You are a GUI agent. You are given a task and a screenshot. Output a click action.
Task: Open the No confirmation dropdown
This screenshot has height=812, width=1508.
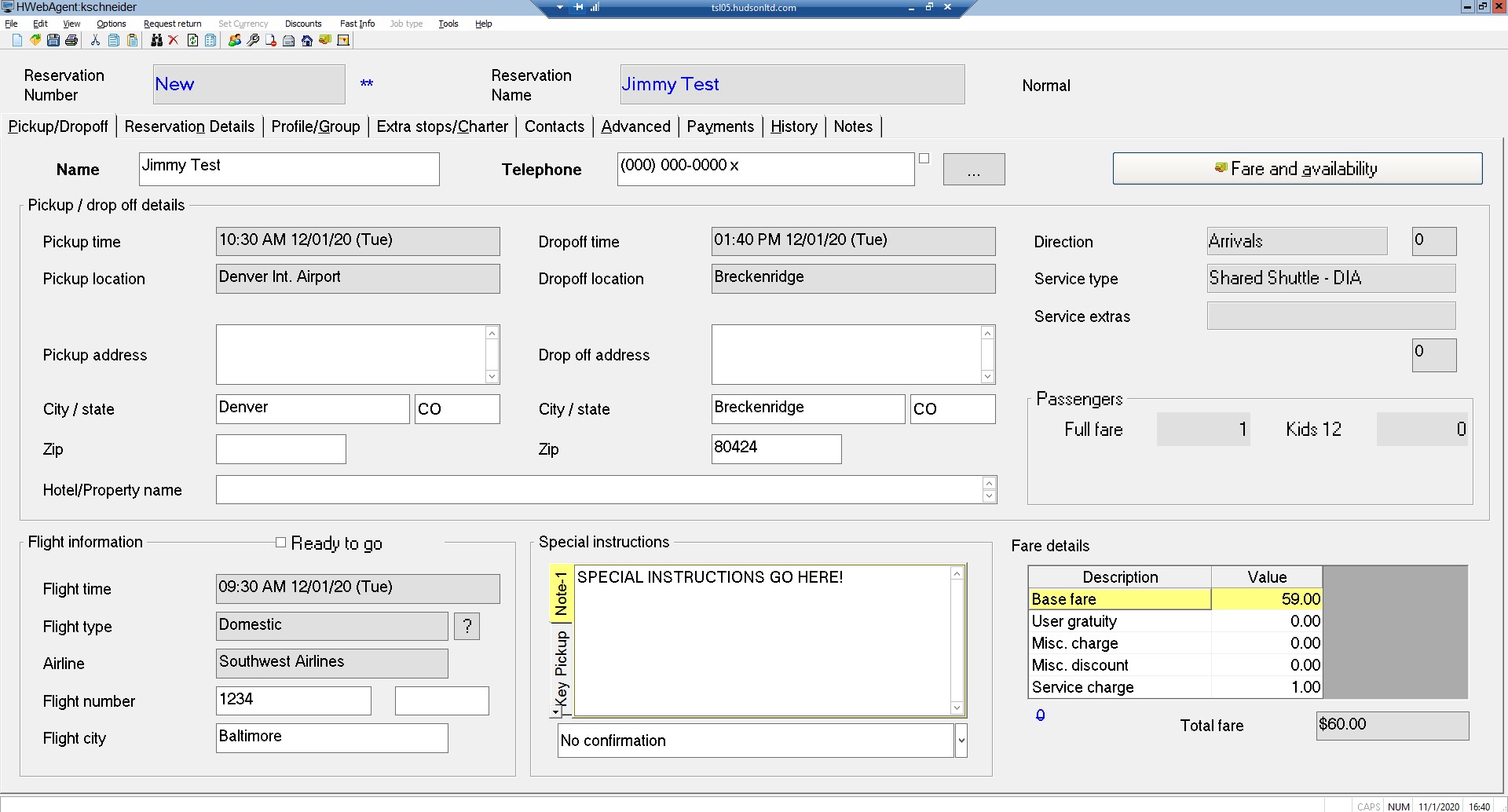(961, 741)
